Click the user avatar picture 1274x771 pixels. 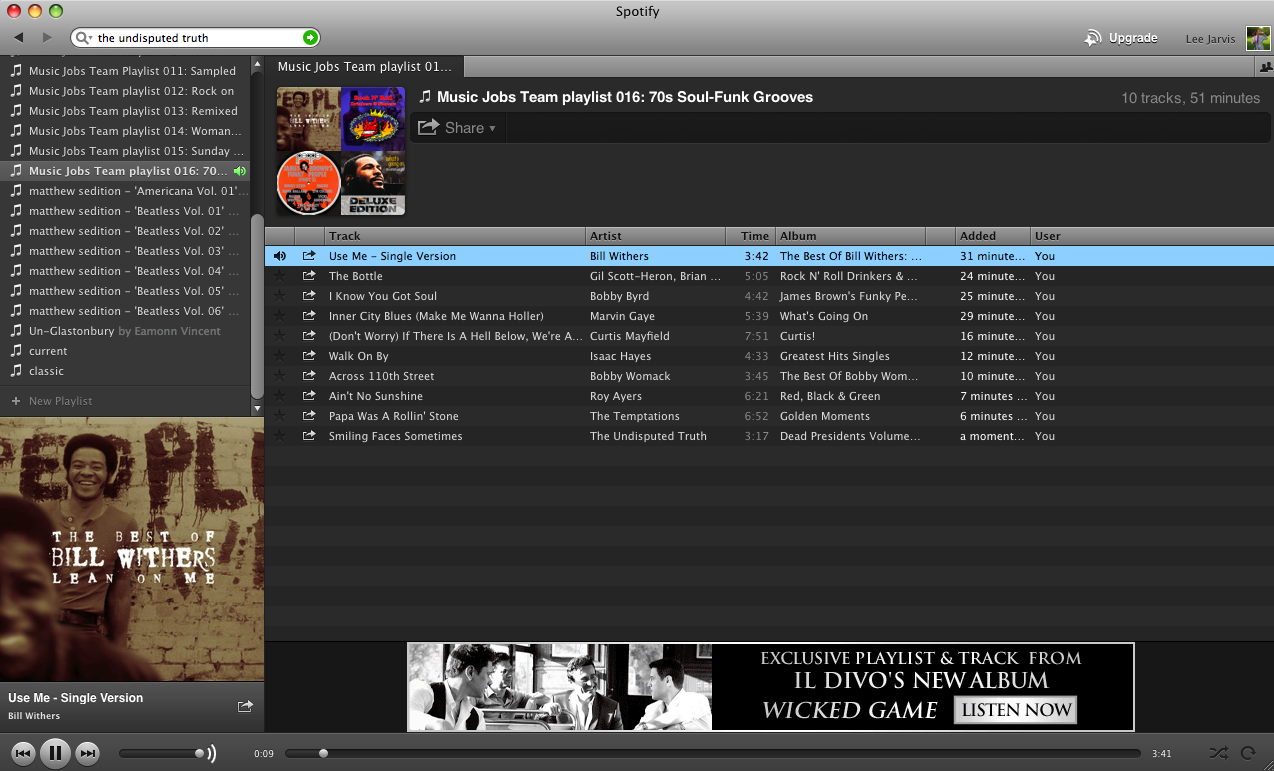click(x=1258, y=39)
